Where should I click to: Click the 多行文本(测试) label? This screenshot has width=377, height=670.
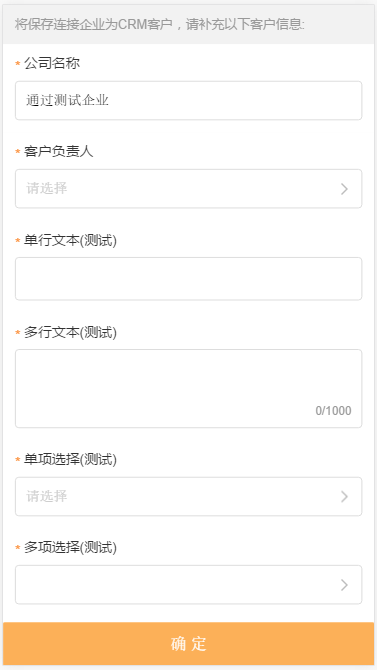[x=70, y=332]
